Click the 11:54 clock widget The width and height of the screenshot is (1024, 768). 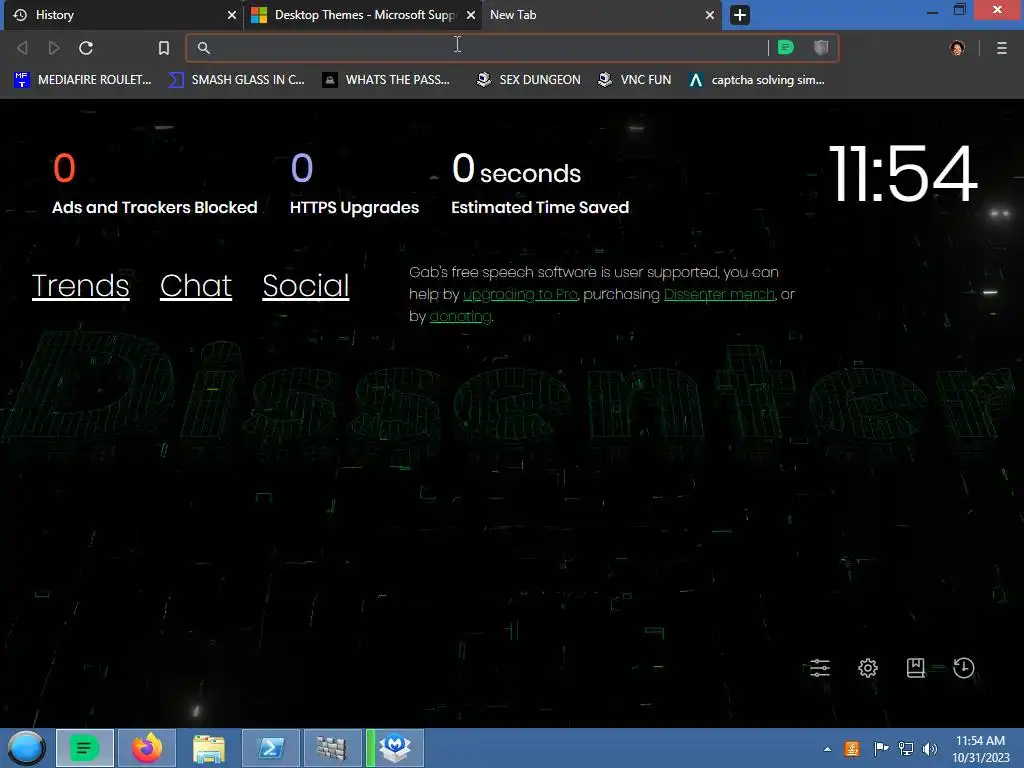pos(903,174)
